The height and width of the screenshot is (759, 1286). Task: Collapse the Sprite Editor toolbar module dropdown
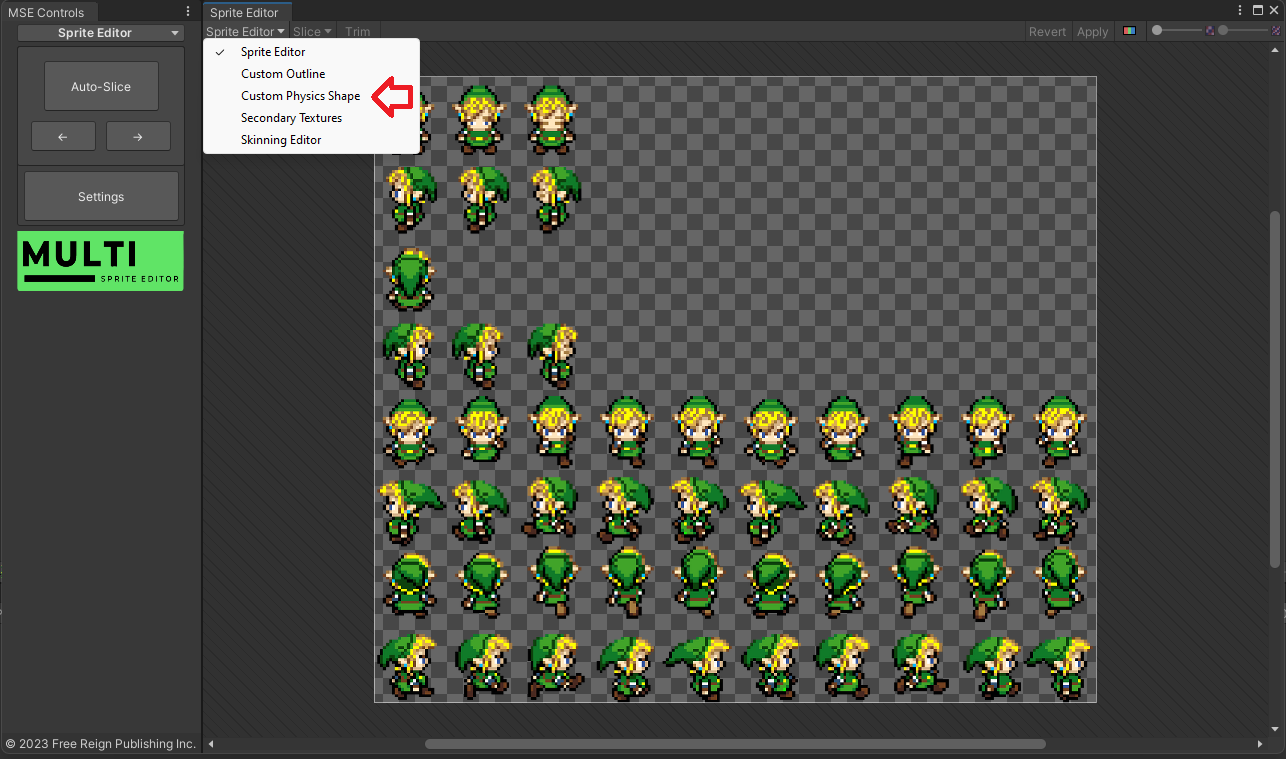coord(246,32)
